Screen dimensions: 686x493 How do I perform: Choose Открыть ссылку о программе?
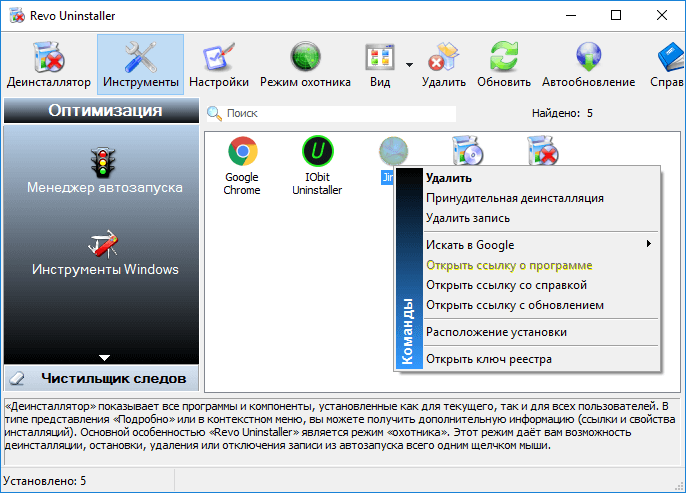(x=542, y=265)
